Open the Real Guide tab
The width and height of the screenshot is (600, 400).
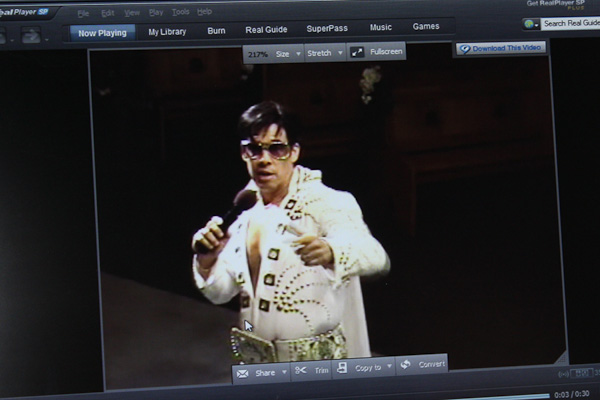click(266, 30)
